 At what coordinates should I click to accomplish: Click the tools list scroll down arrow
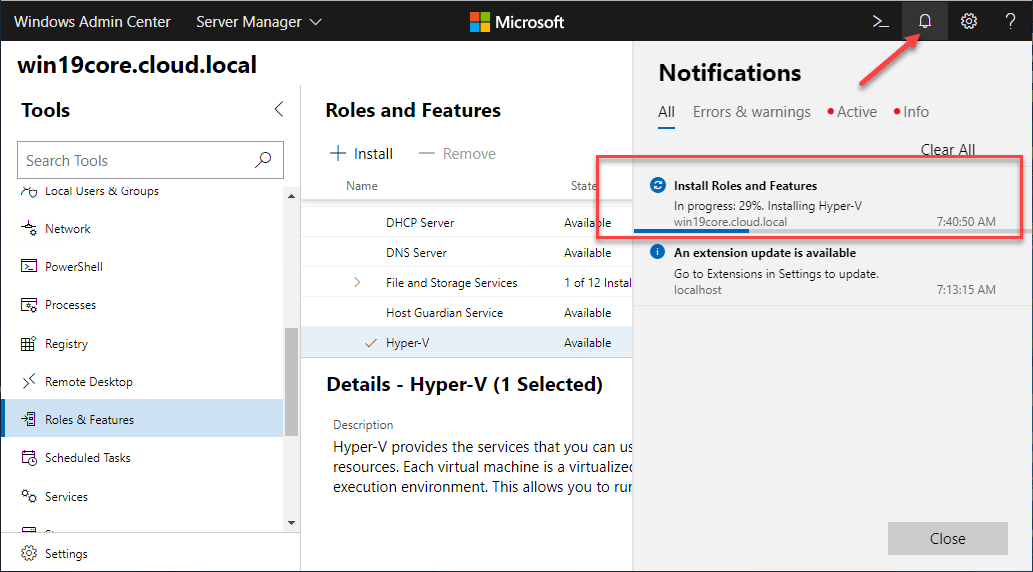tap(292, 523)
